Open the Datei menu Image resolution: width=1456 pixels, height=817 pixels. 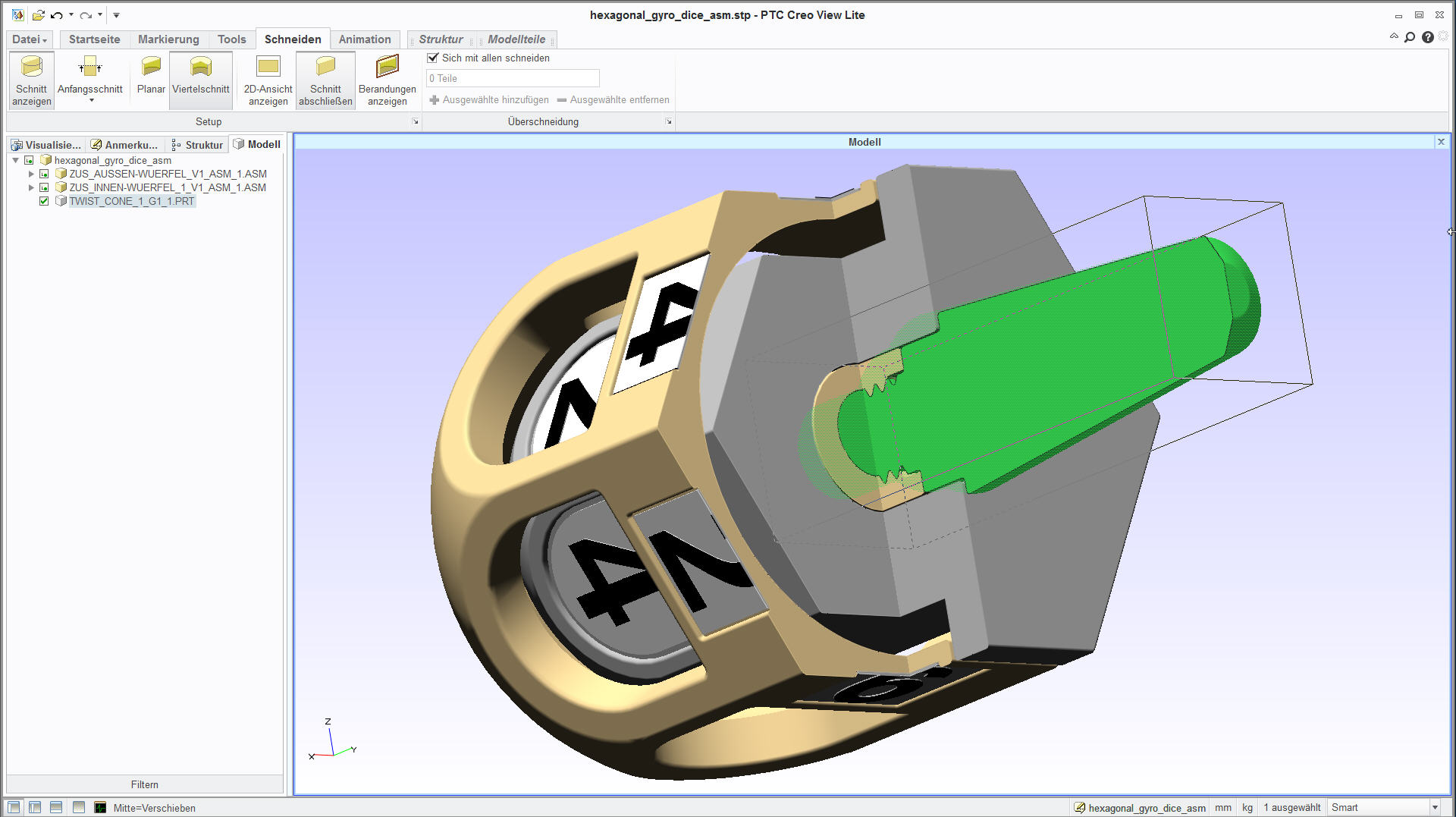[x=30, y=39]
